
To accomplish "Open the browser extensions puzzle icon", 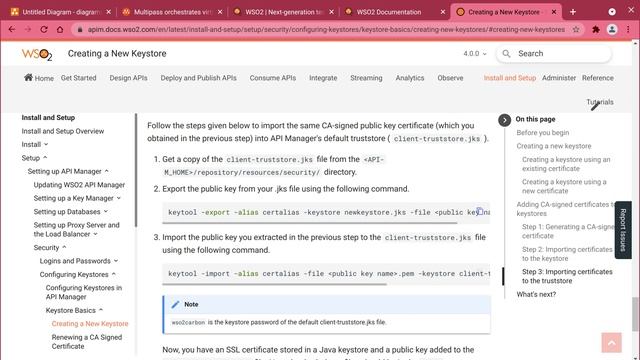I will (596, 29).
